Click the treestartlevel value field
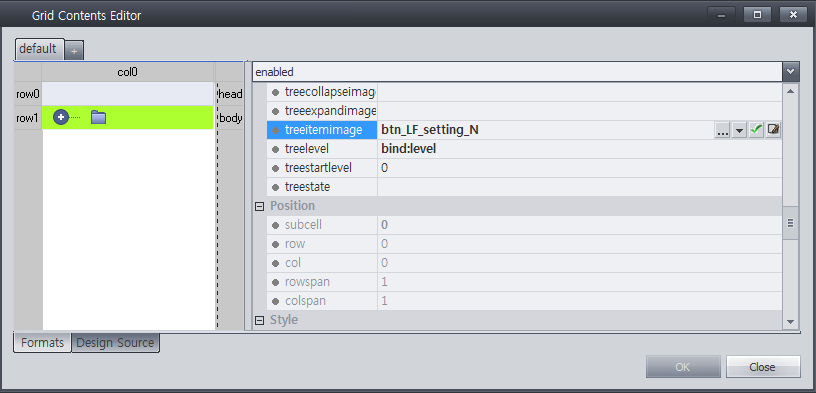 [x=579, y=168]
